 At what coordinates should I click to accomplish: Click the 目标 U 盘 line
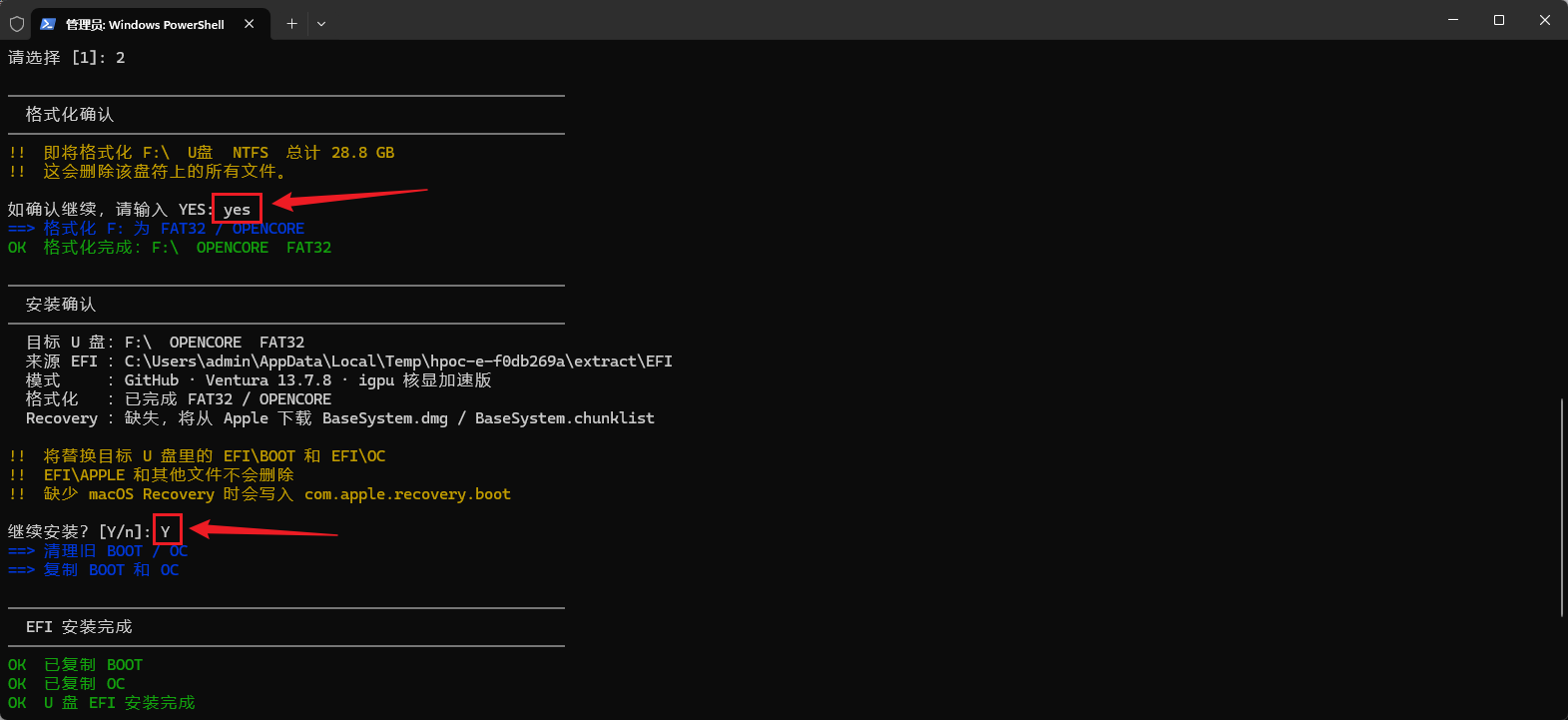click(166, 343)
